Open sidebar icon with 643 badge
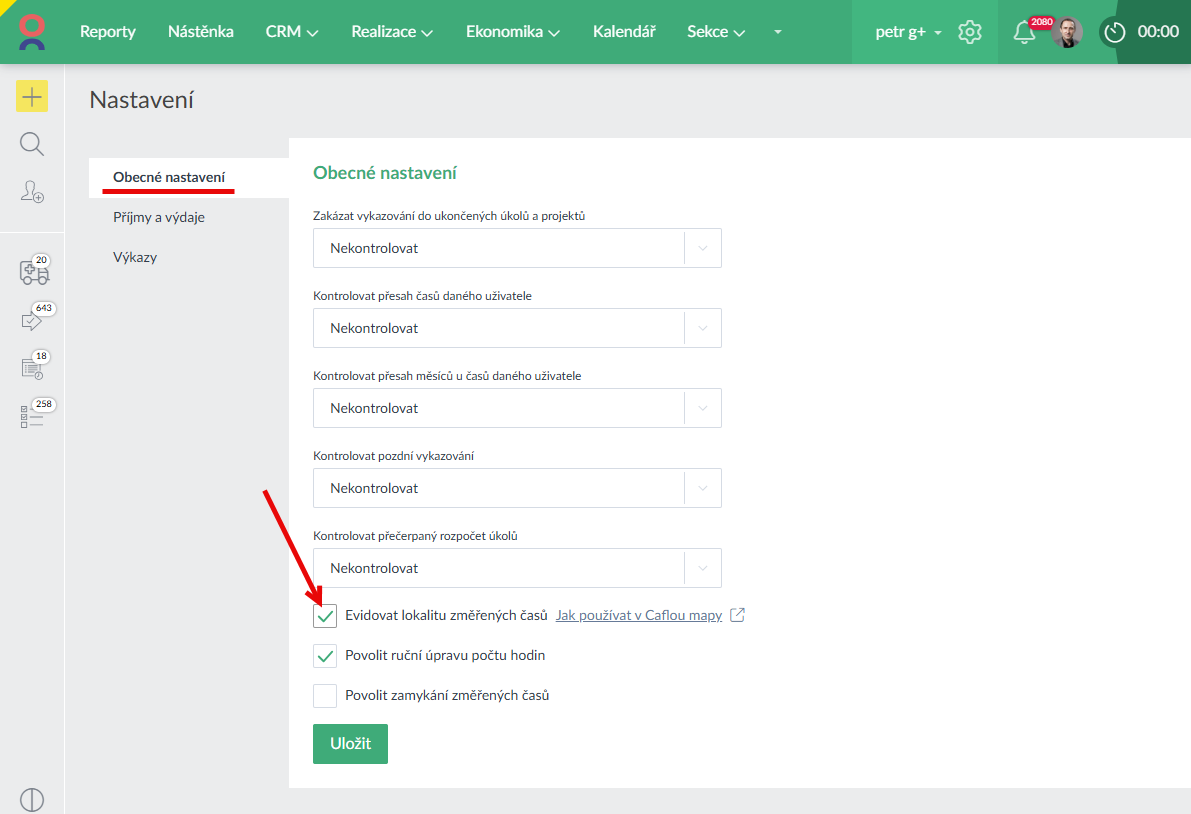 click(32, 320)
